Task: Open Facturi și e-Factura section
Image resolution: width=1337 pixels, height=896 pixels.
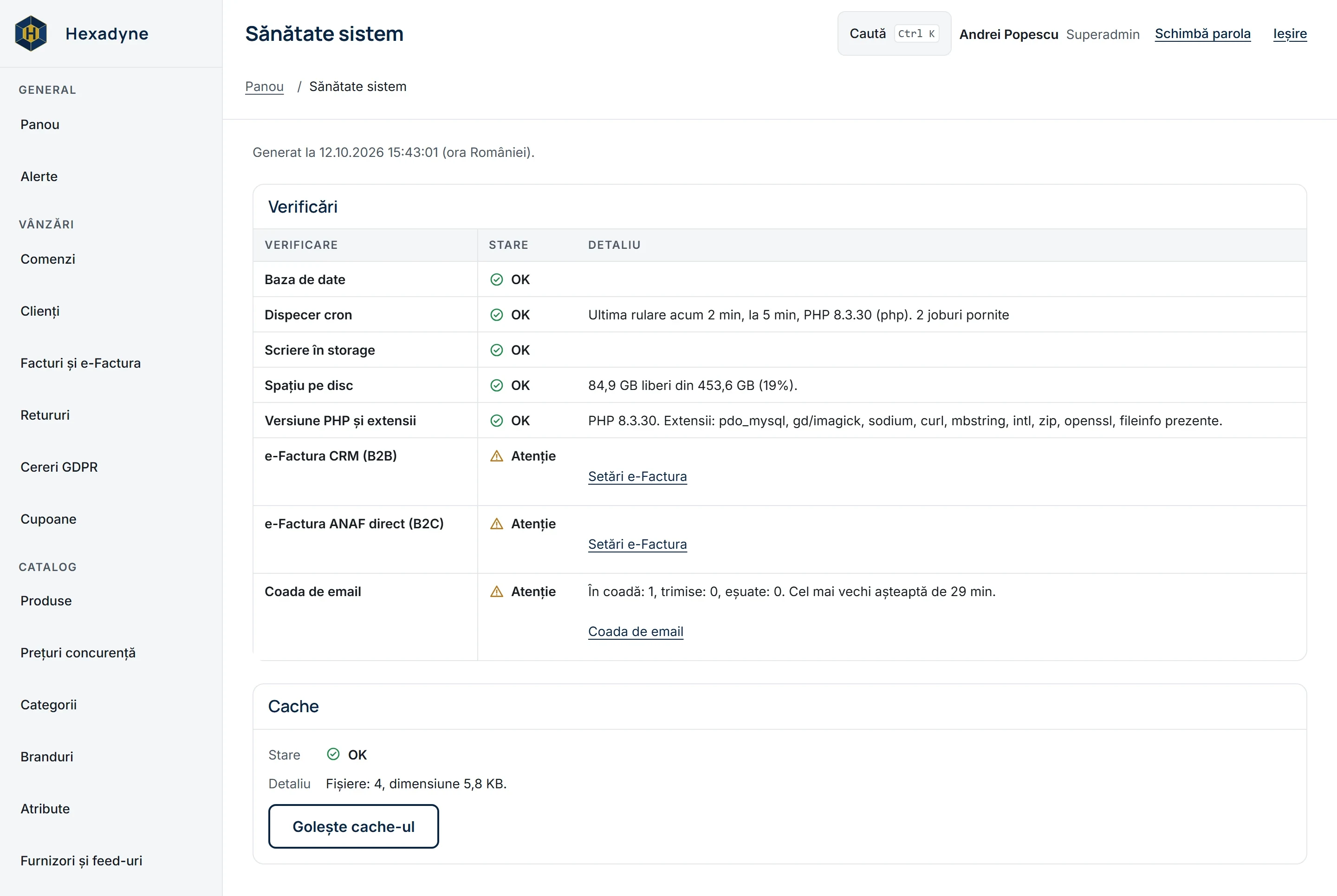Action: pyautogui.click(x=81, y=363)
